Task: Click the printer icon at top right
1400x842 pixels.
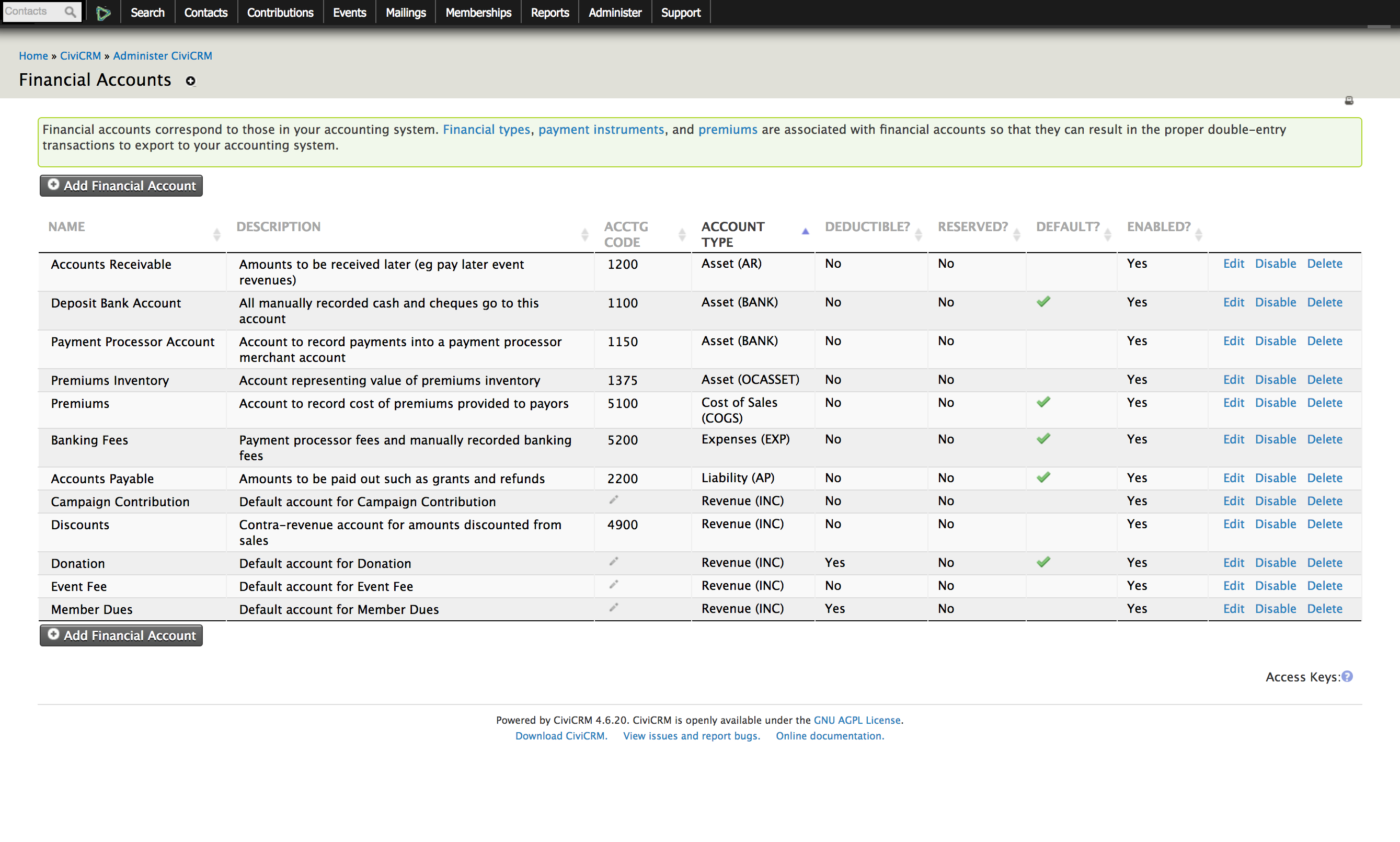Action: point(1349,100)
